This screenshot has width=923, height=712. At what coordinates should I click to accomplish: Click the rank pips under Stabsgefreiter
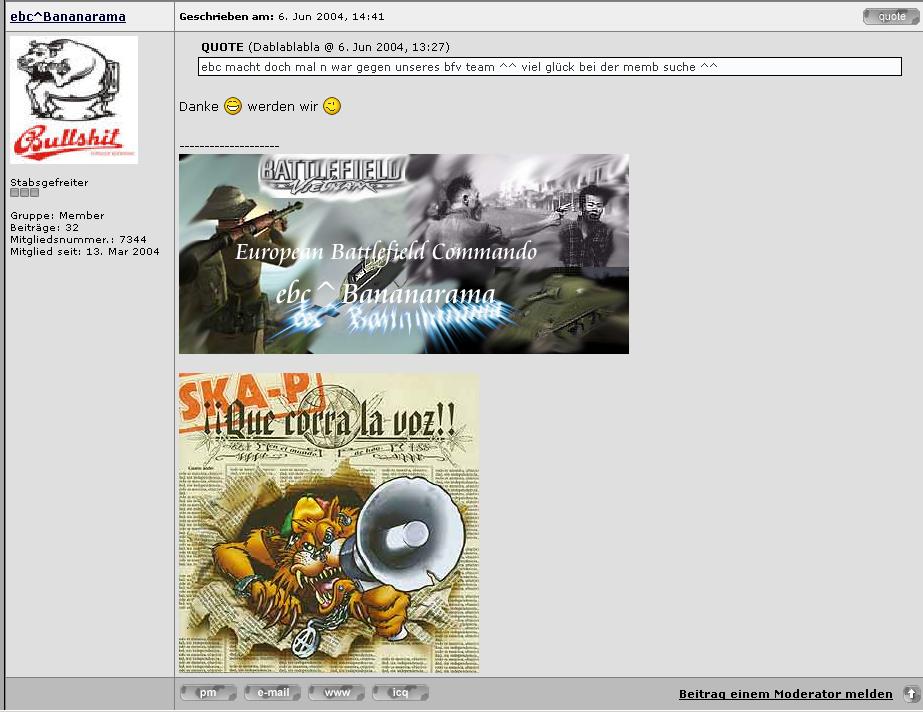[25, 192]
